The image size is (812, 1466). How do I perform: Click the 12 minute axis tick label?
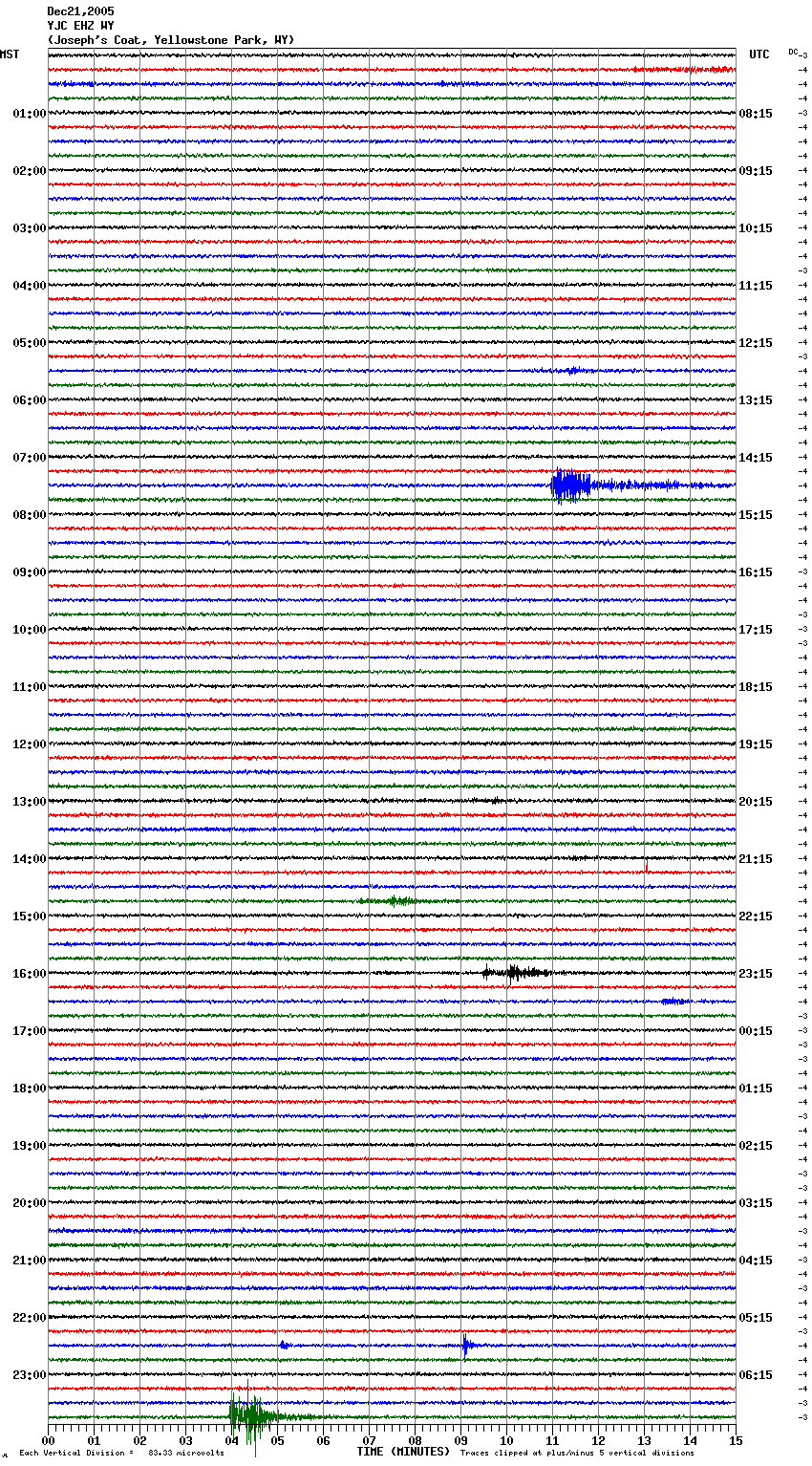coord(598,1440)
